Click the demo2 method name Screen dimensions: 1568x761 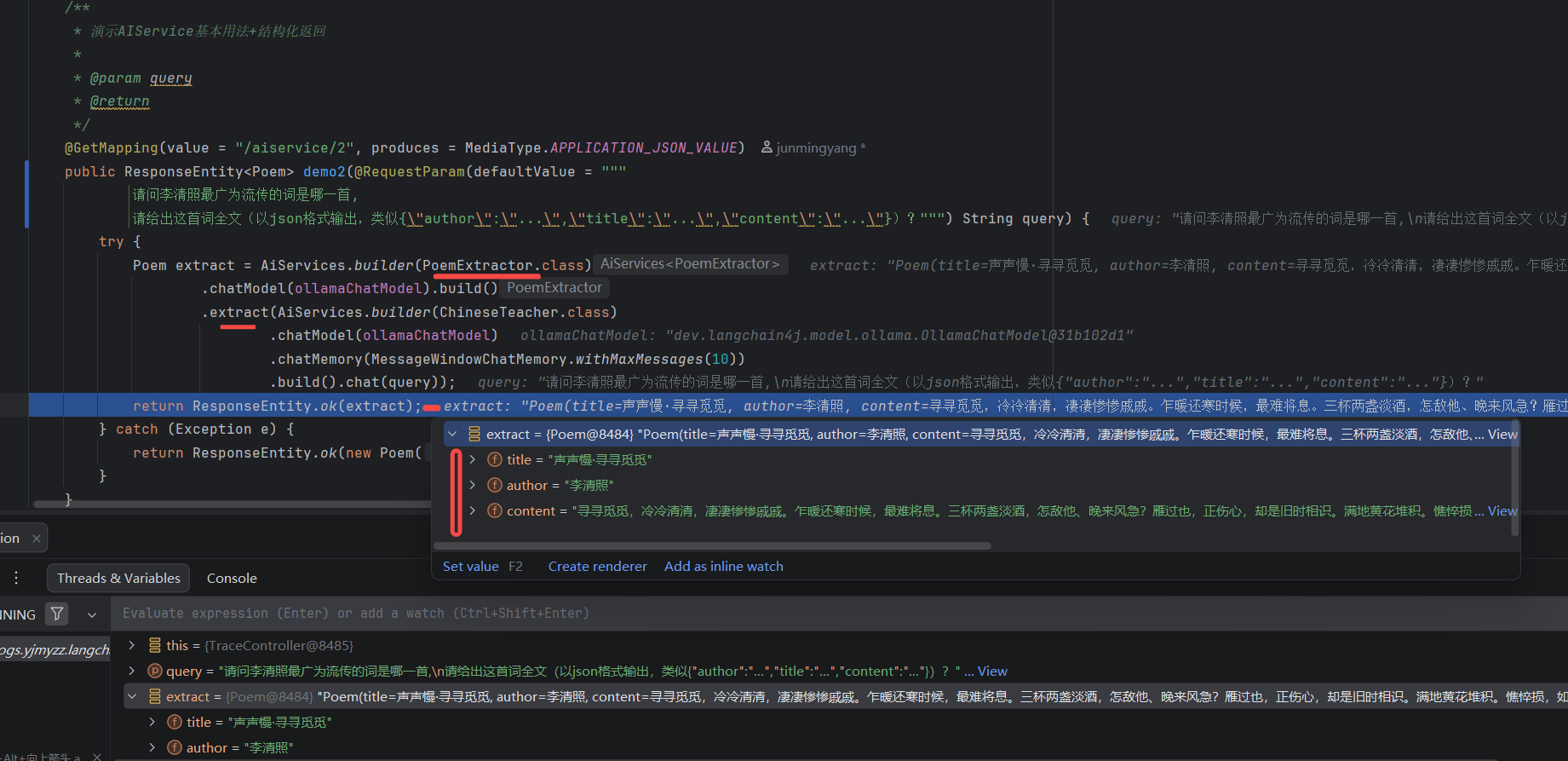coord(325,171)
